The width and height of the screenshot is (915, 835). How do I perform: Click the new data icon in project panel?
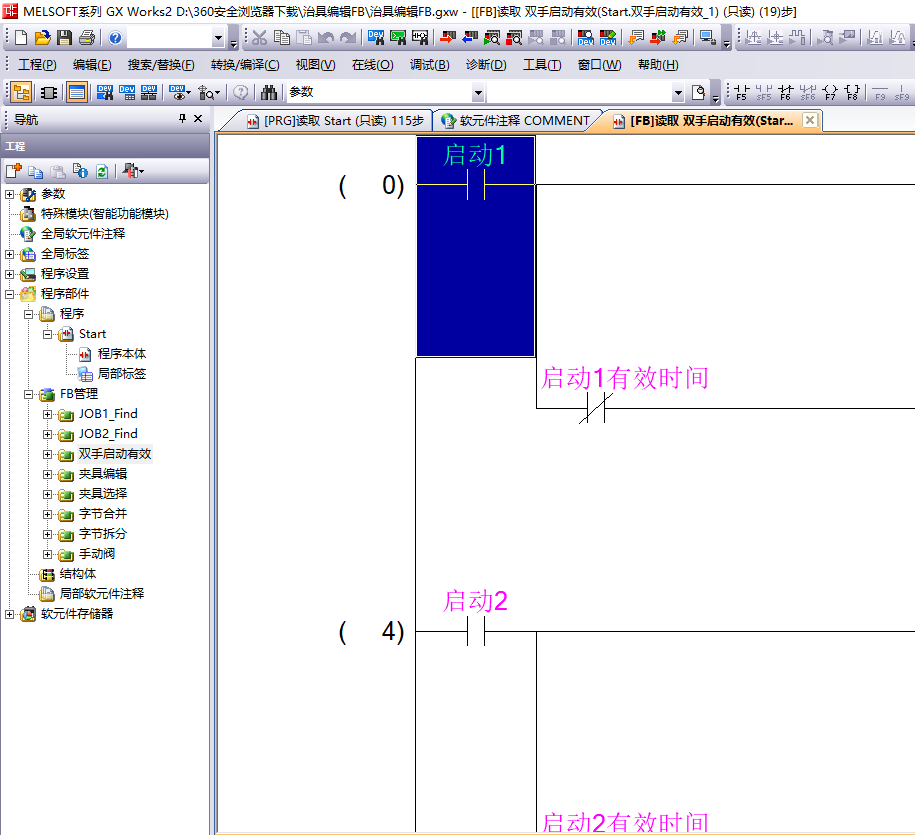click(14, 171)
